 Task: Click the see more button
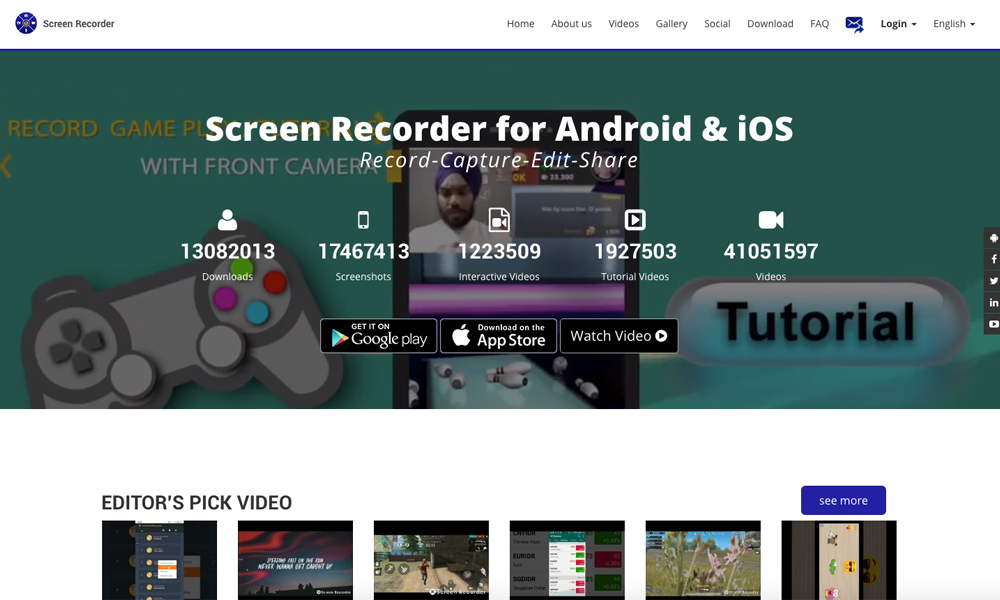pyautogui.click(x=843, y=500)
